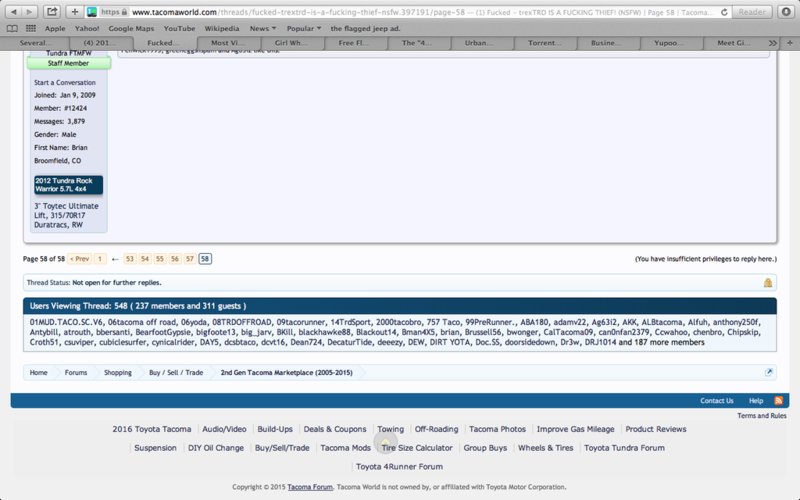800x500 pixels.
Task: Jump to page 55
Action: [x=160, y=259]
